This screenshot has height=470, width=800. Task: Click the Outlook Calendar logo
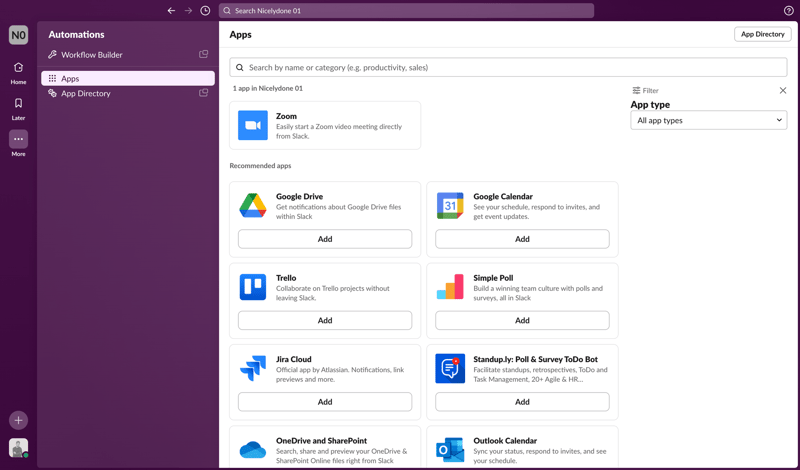450,450
